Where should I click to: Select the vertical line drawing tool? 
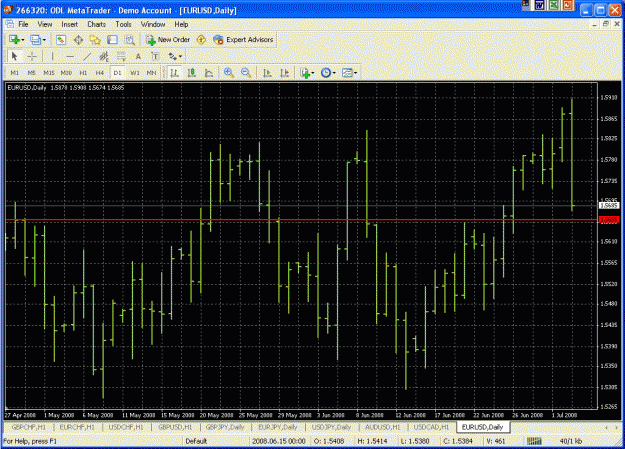(52, 56)
